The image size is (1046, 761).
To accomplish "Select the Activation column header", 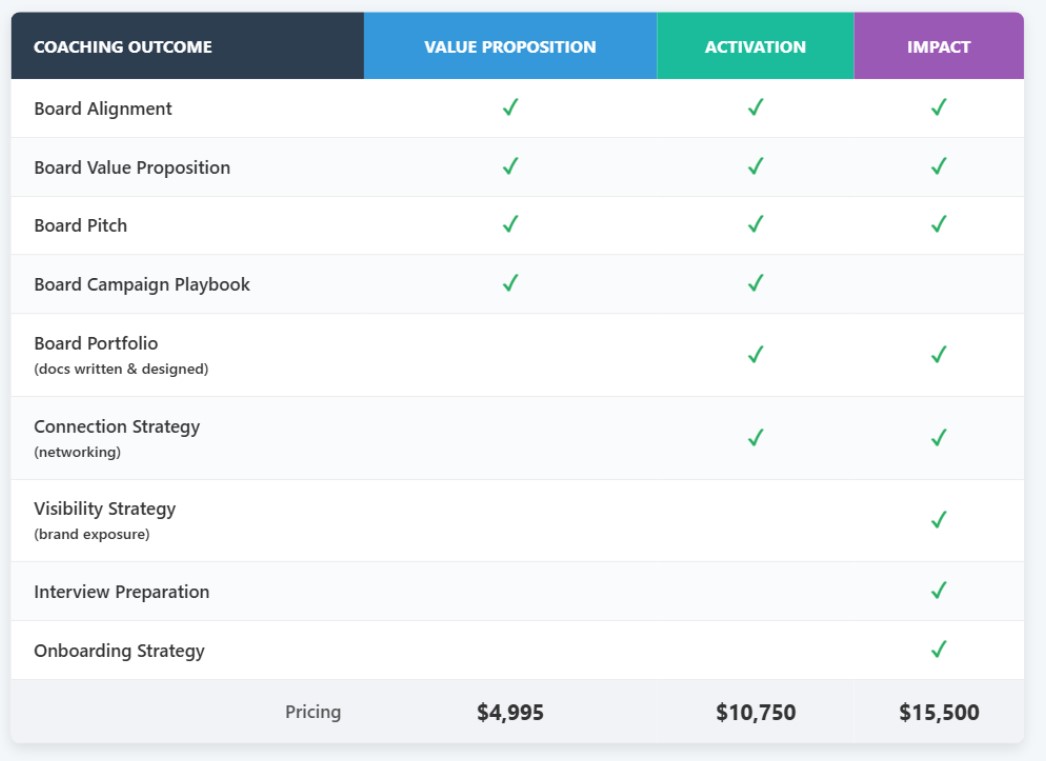I will pos(755,47).
